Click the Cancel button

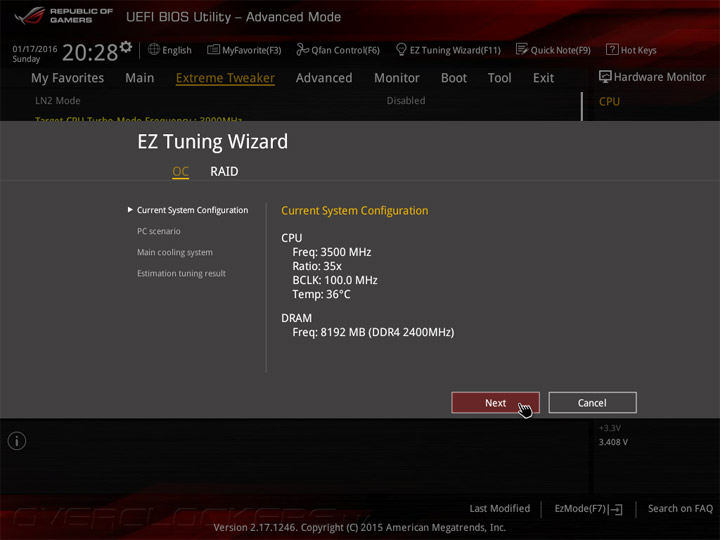pos(592,403)
